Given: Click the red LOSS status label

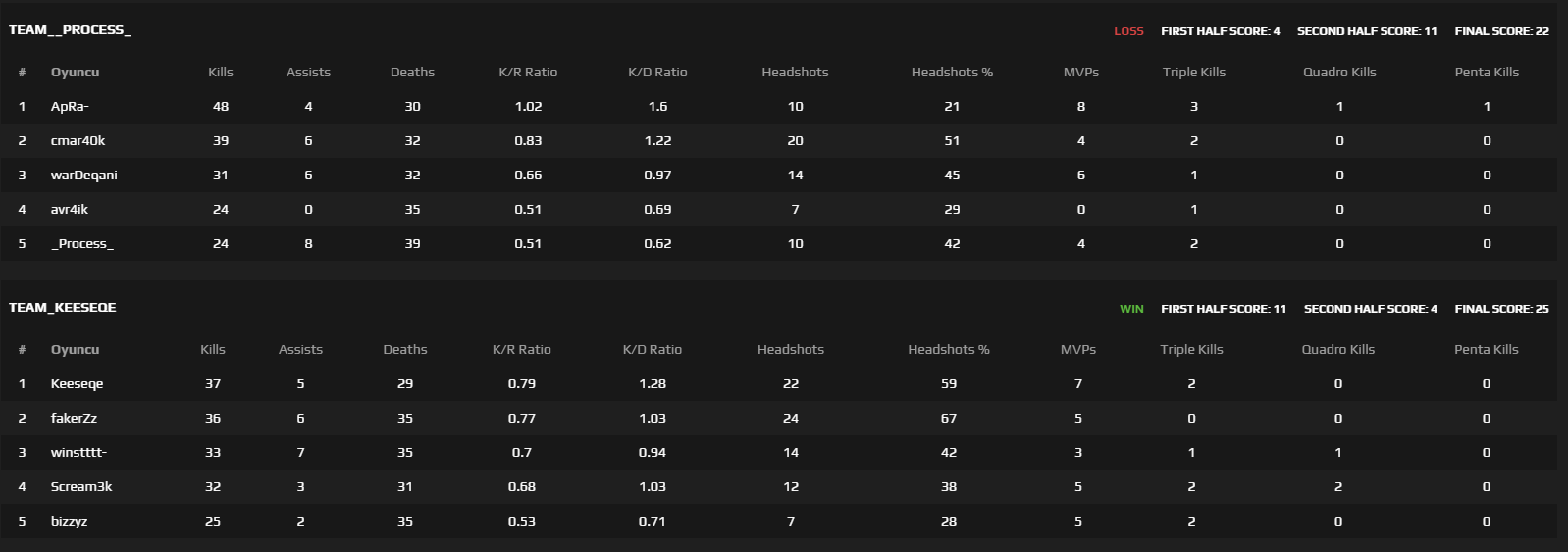Looking at the screenshot, I should click(x=1128, y=31).
